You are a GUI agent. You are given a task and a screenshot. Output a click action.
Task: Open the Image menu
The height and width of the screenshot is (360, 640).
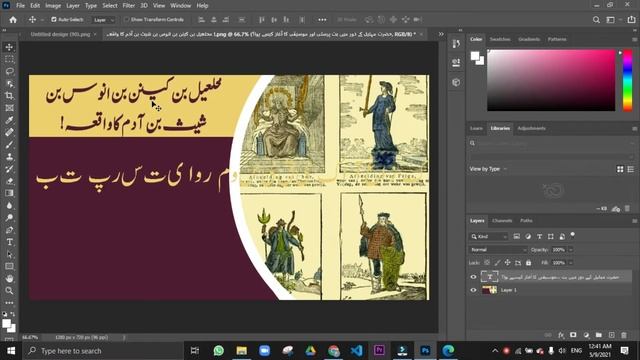click(x=53, y=6)
